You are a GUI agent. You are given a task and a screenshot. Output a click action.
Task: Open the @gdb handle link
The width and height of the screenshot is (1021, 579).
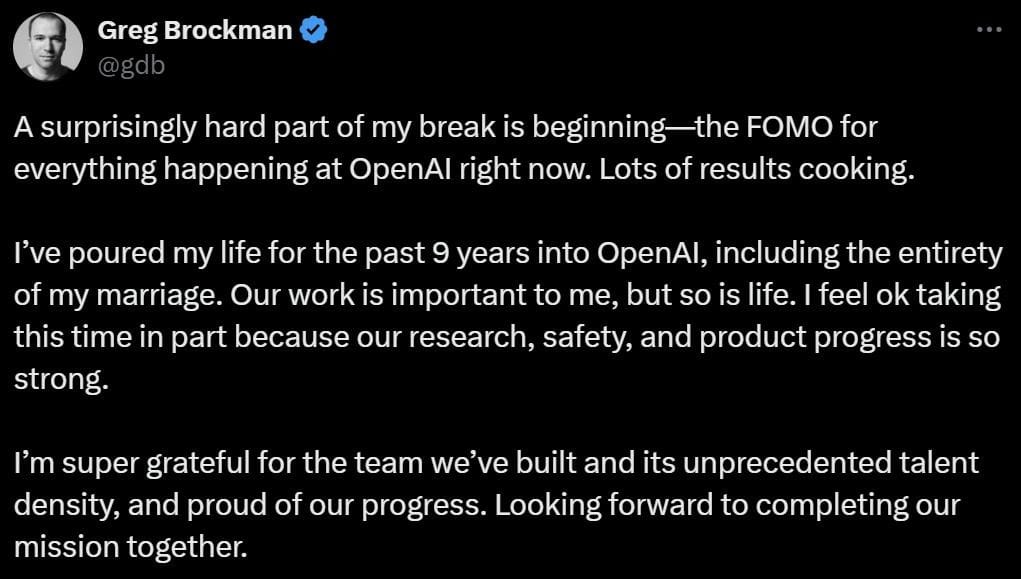(131, 66)
